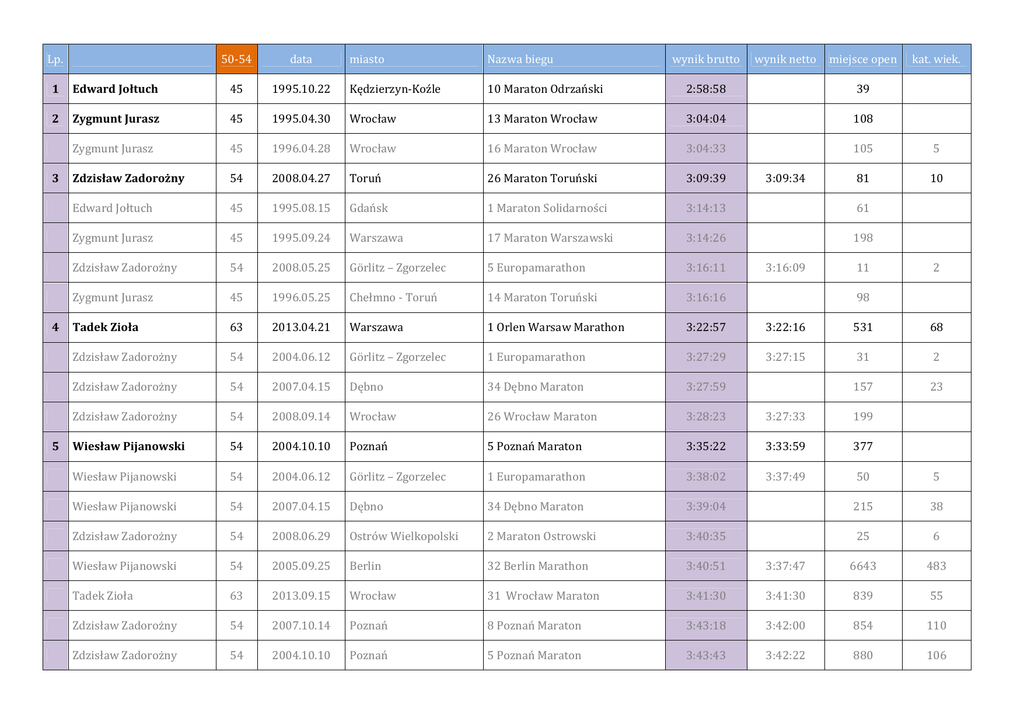Image resolution: width=1024 pixels, height=724 pixels.
Task: Click the "Ostrów Wielkopolski" city cell
Action: [x=404, y=536]
